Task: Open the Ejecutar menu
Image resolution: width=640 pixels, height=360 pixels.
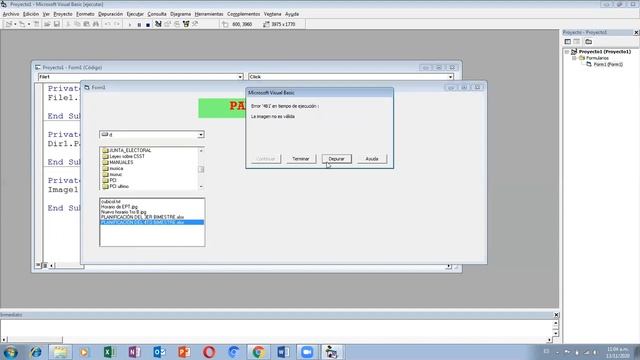Action: [135, 14]
